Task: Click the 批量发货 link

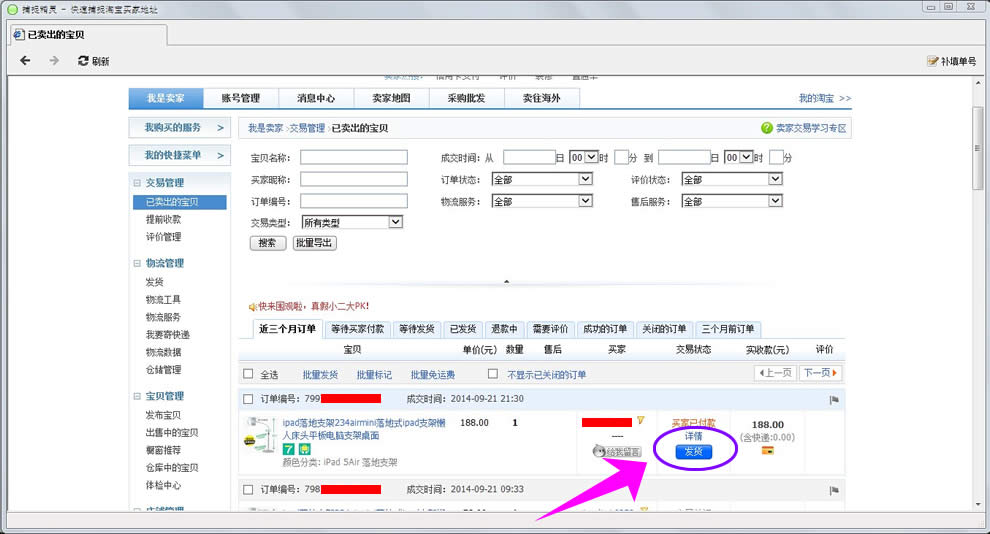Action: pos(320,375)
